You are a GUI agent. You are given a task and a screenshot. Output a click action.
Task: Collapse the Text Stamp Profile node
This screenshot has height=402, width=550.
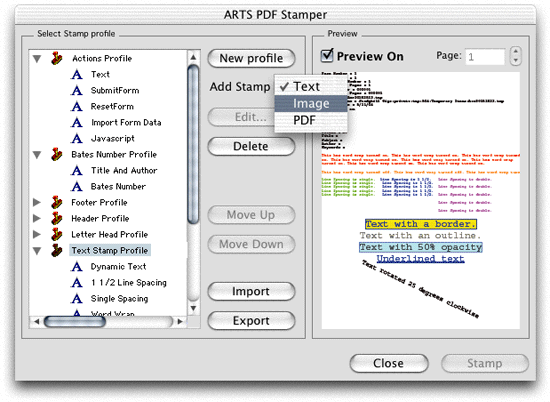pos(37,251)
